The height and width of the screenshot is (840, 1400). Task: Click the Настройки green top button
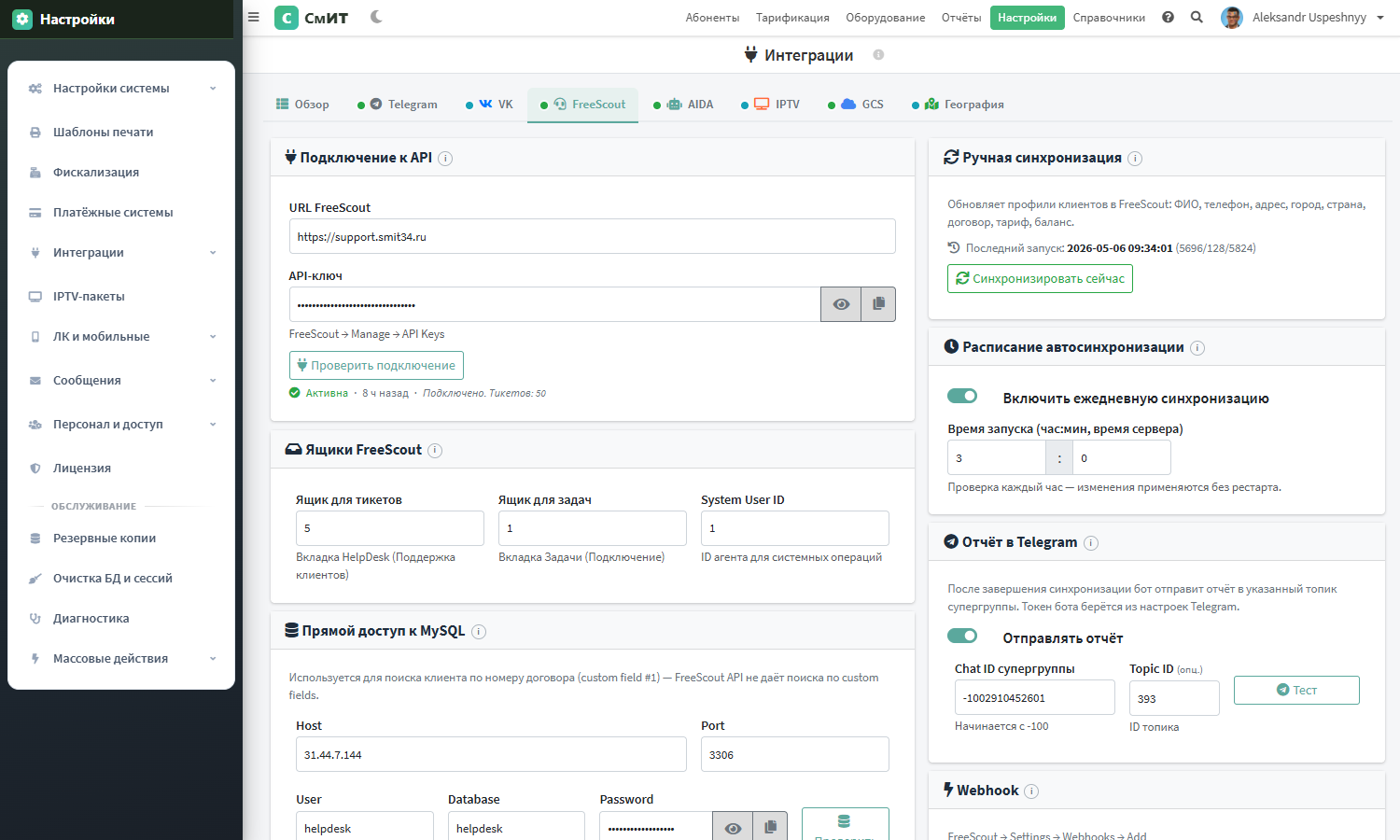pos(1027,18)
